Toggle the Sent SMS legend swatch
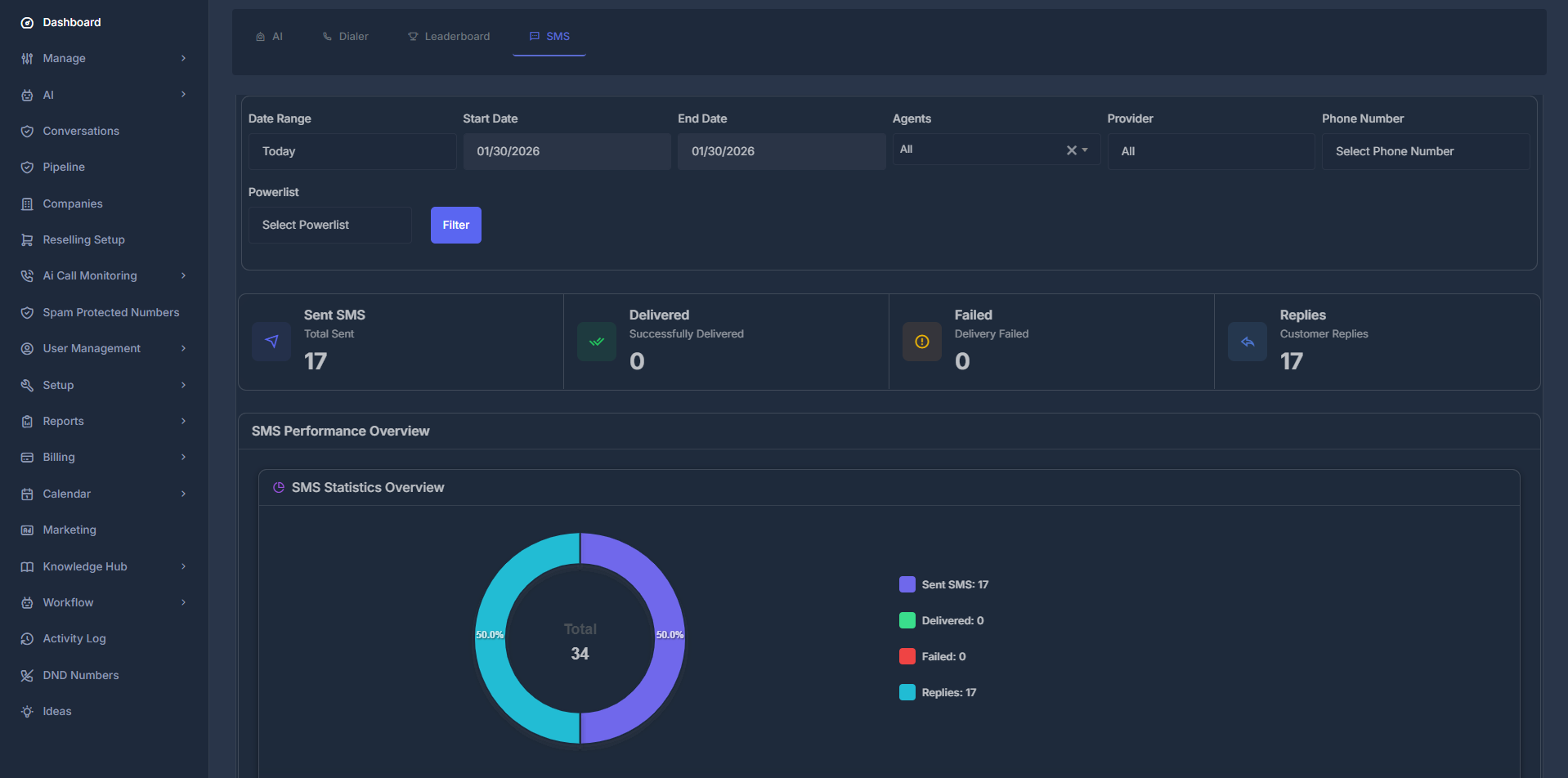 [x=907, y=584]
